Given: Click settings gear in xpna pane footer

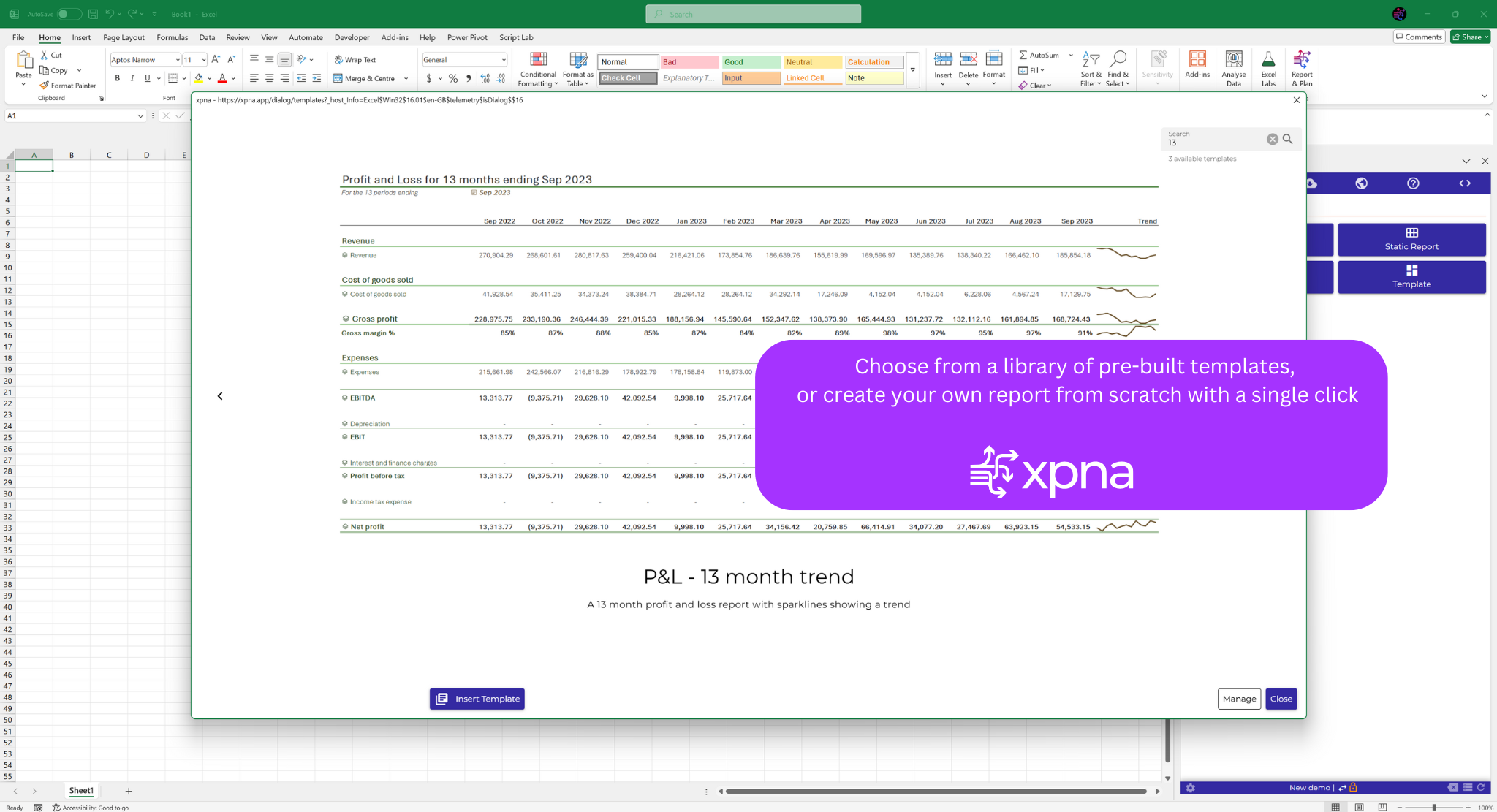Looking at the screenshot, I should tap(1191, 788).
